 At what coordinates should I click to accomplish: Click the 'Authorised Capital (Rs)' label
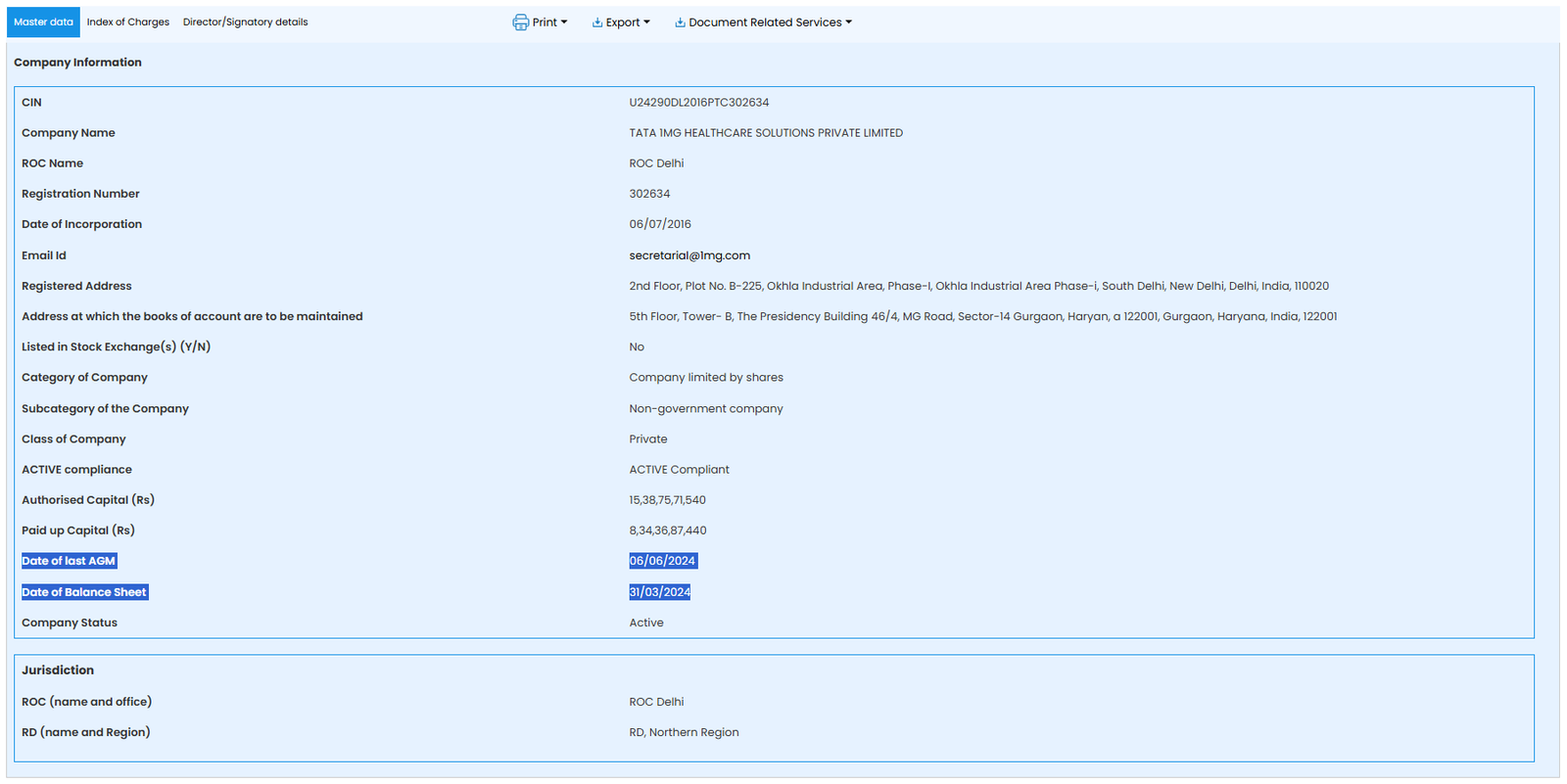88,500
